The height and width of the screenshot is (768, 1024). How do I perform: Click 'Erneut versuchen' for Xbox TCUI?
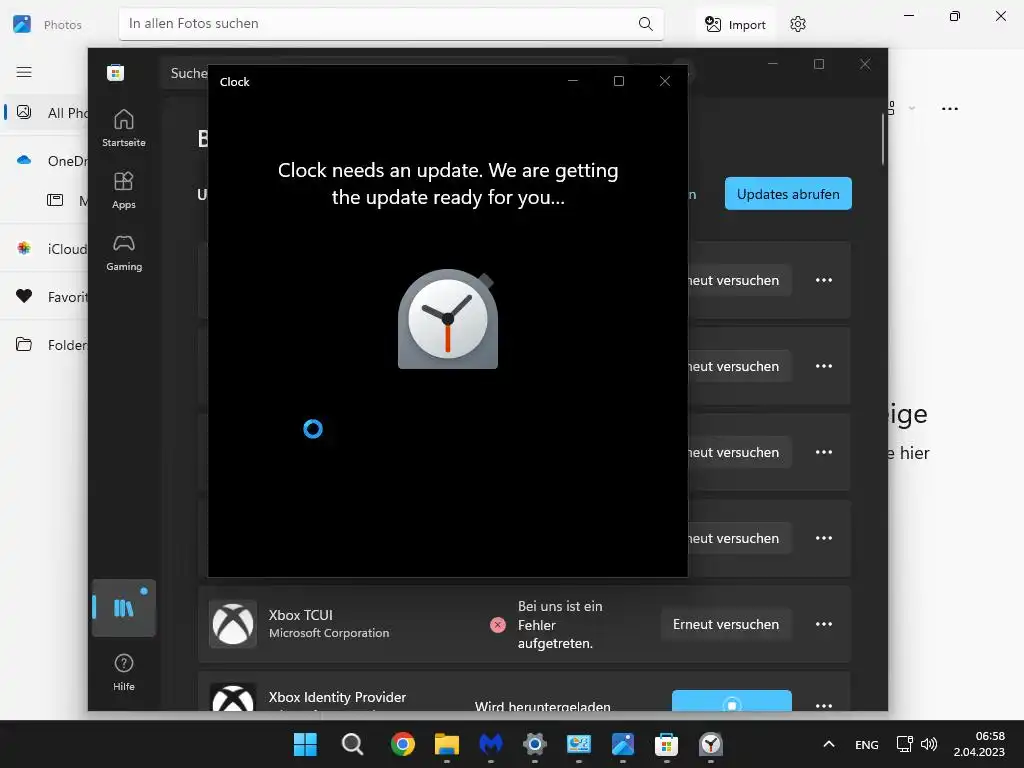(726, 624)
